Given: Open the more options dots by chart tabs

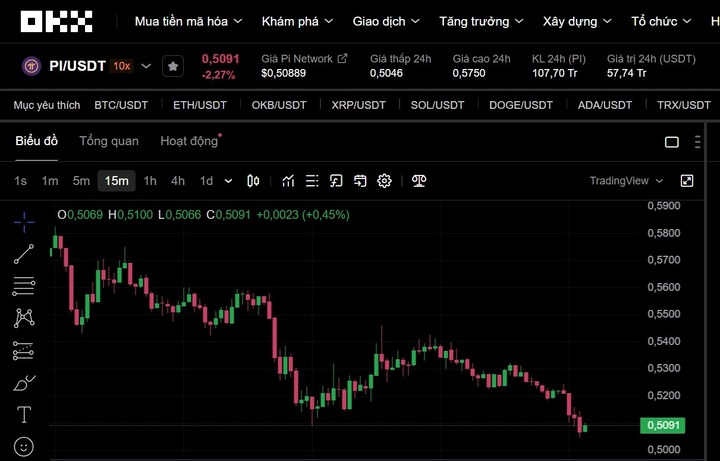Looking at the screenshot, I should point(698,142).
